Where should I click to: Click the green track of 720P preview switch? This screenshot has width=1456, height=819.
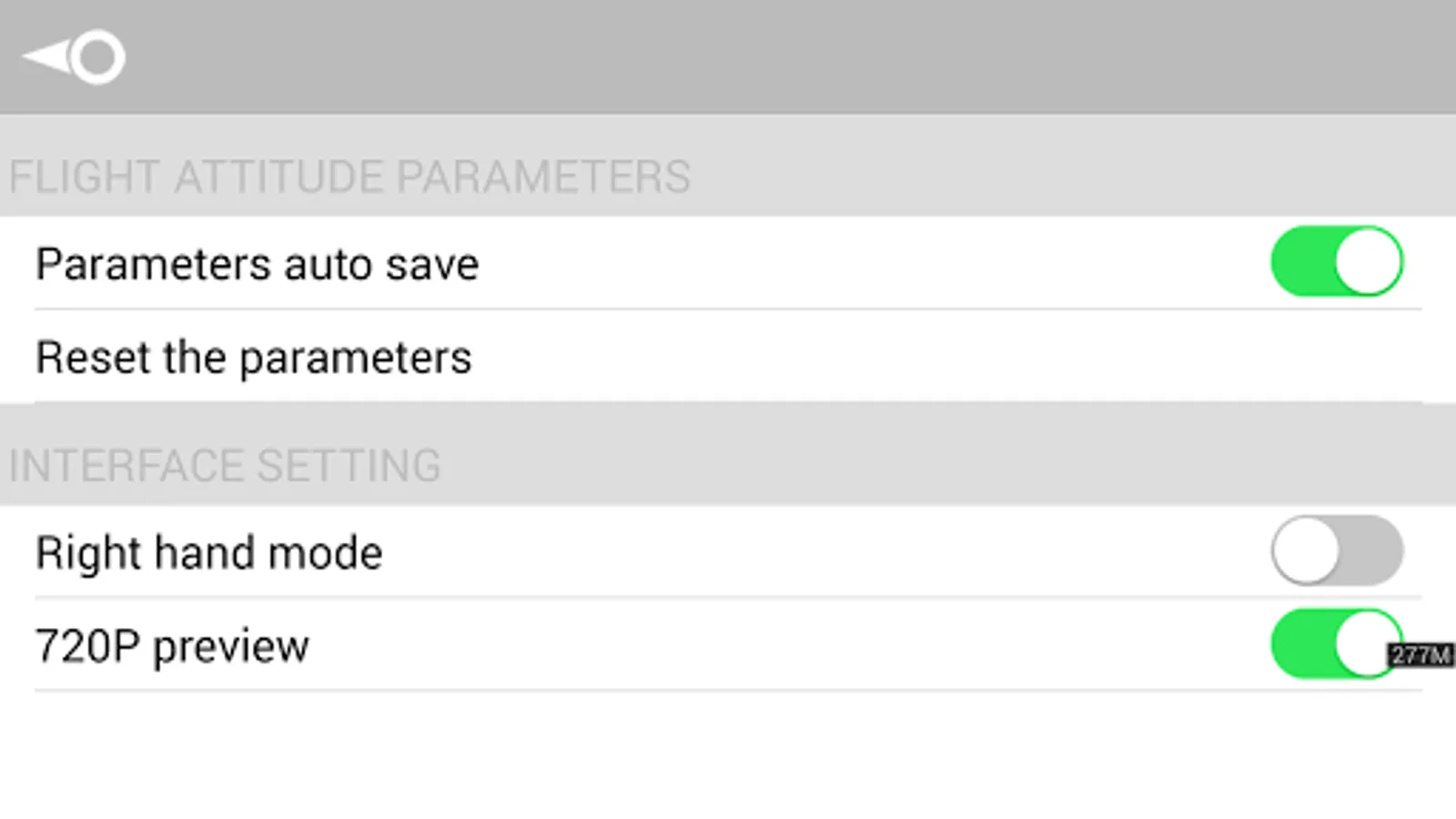click(1299, 644)
